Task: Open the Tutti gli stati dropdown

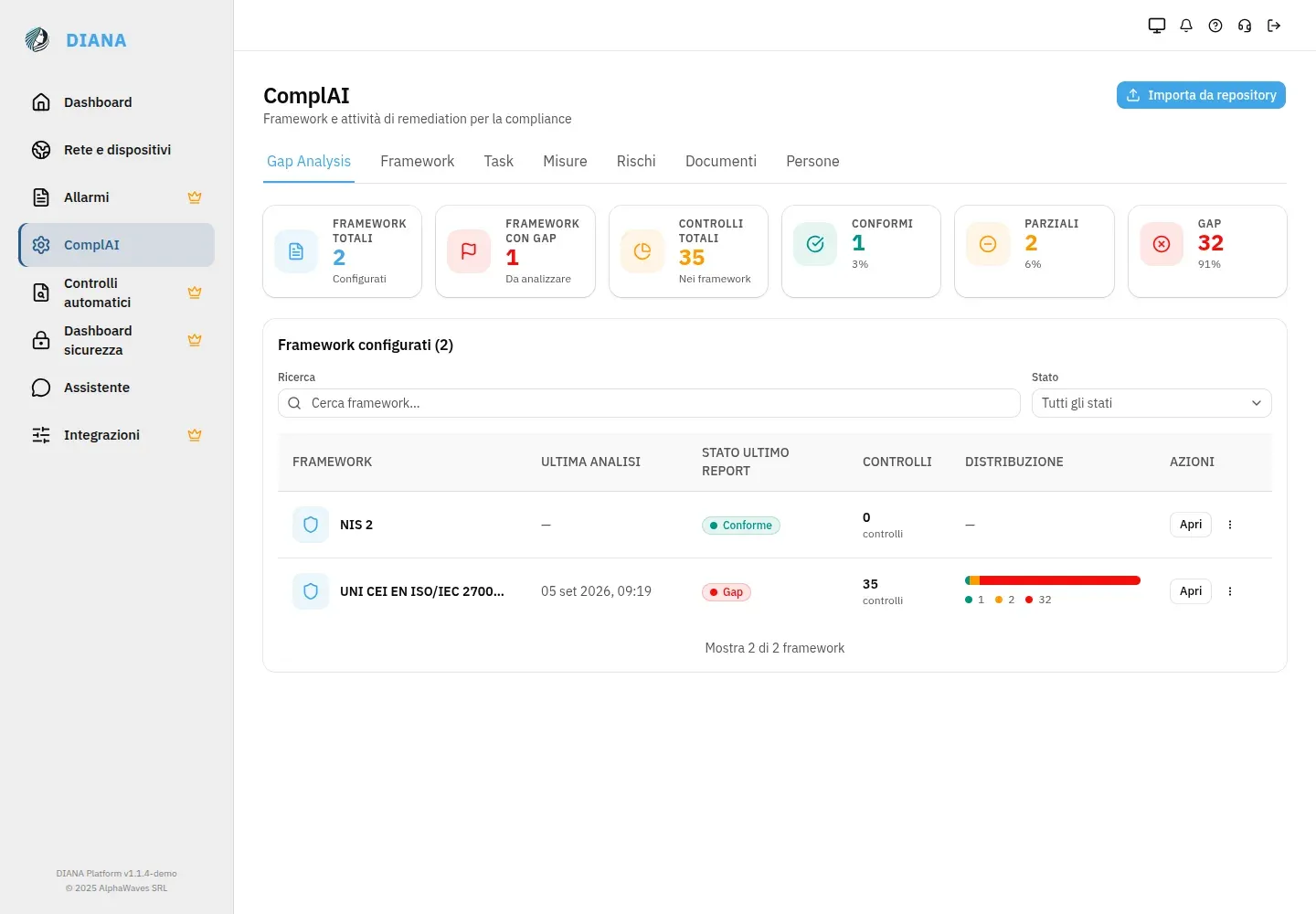Action: point(1151,403)
